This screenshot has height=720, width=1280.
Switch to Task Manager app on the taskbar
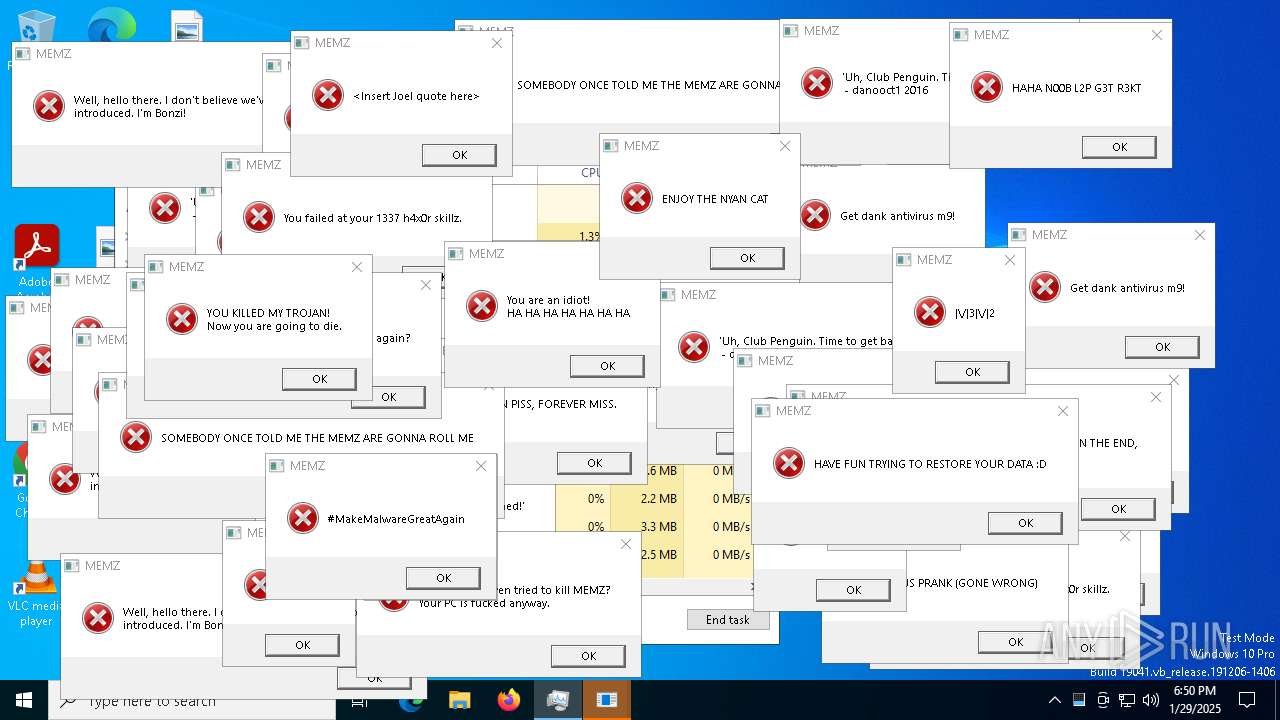(x=557, y=700)
